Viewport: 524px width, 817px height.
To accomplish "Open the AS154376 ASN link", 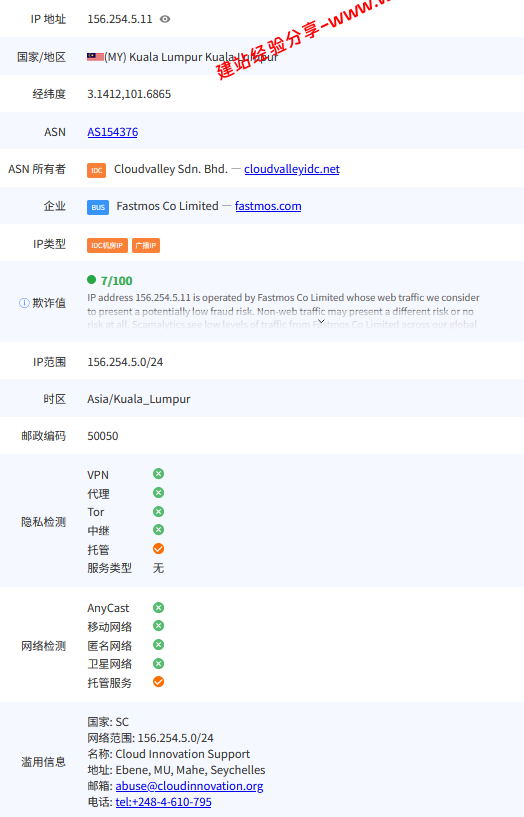I will point(113,132).
